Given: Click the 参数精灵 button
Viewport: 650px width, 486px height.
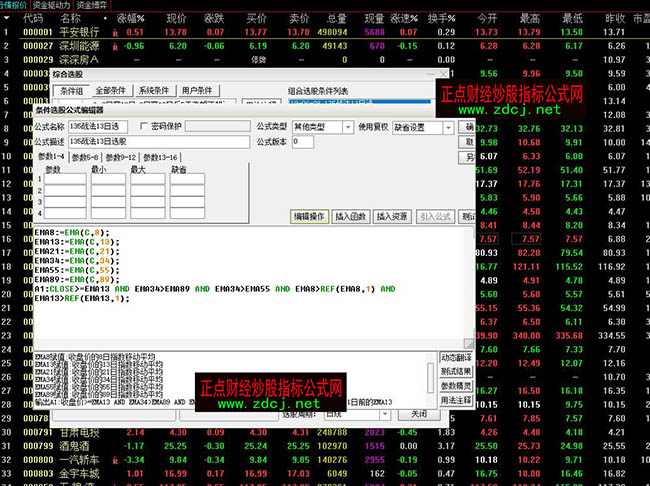Looking at the screenshot, I should (456, 385).
